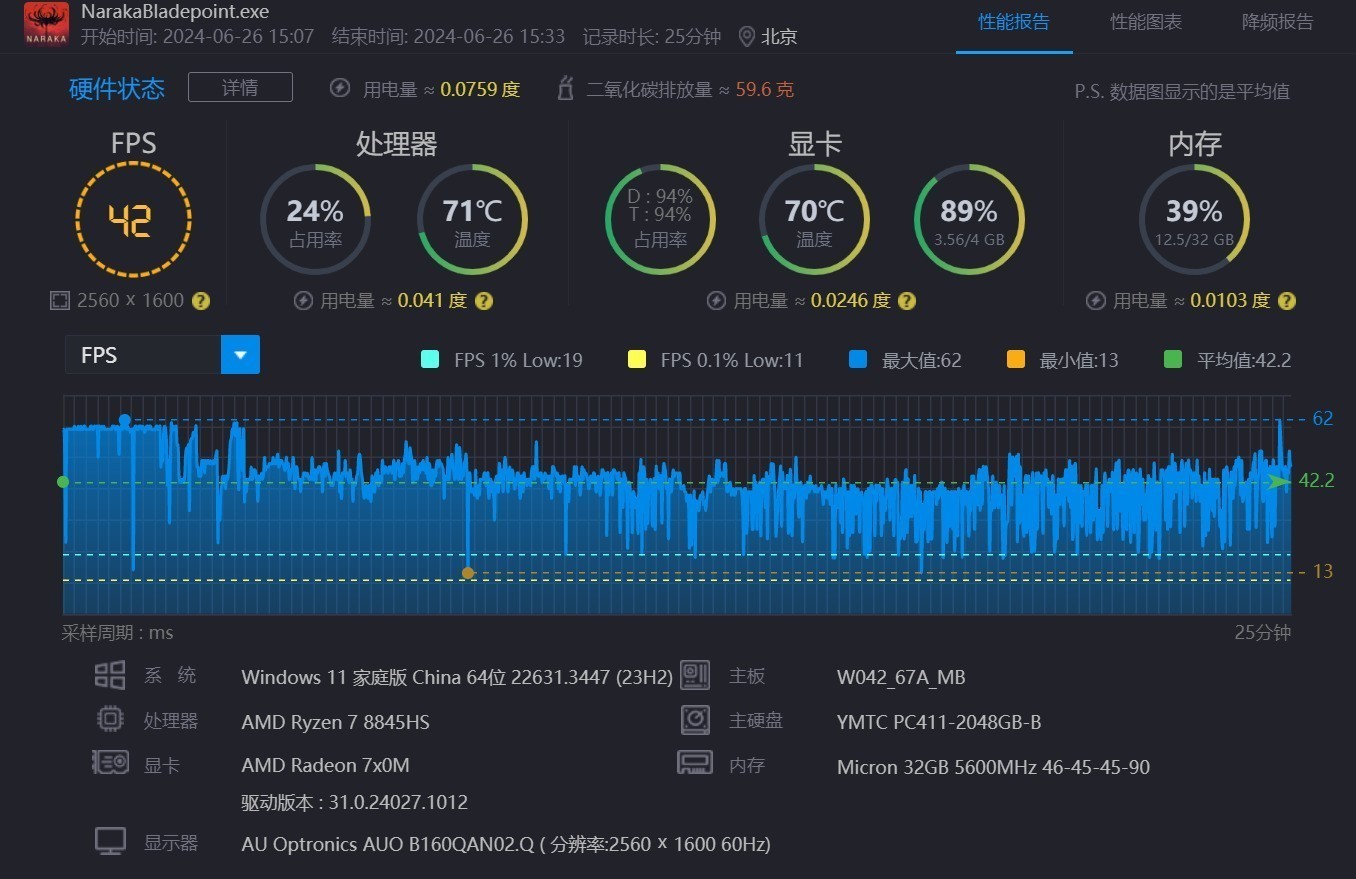1356x879 pixels.
Task: Switch to the 降频报告 tab
Action: pos(1278,22)
